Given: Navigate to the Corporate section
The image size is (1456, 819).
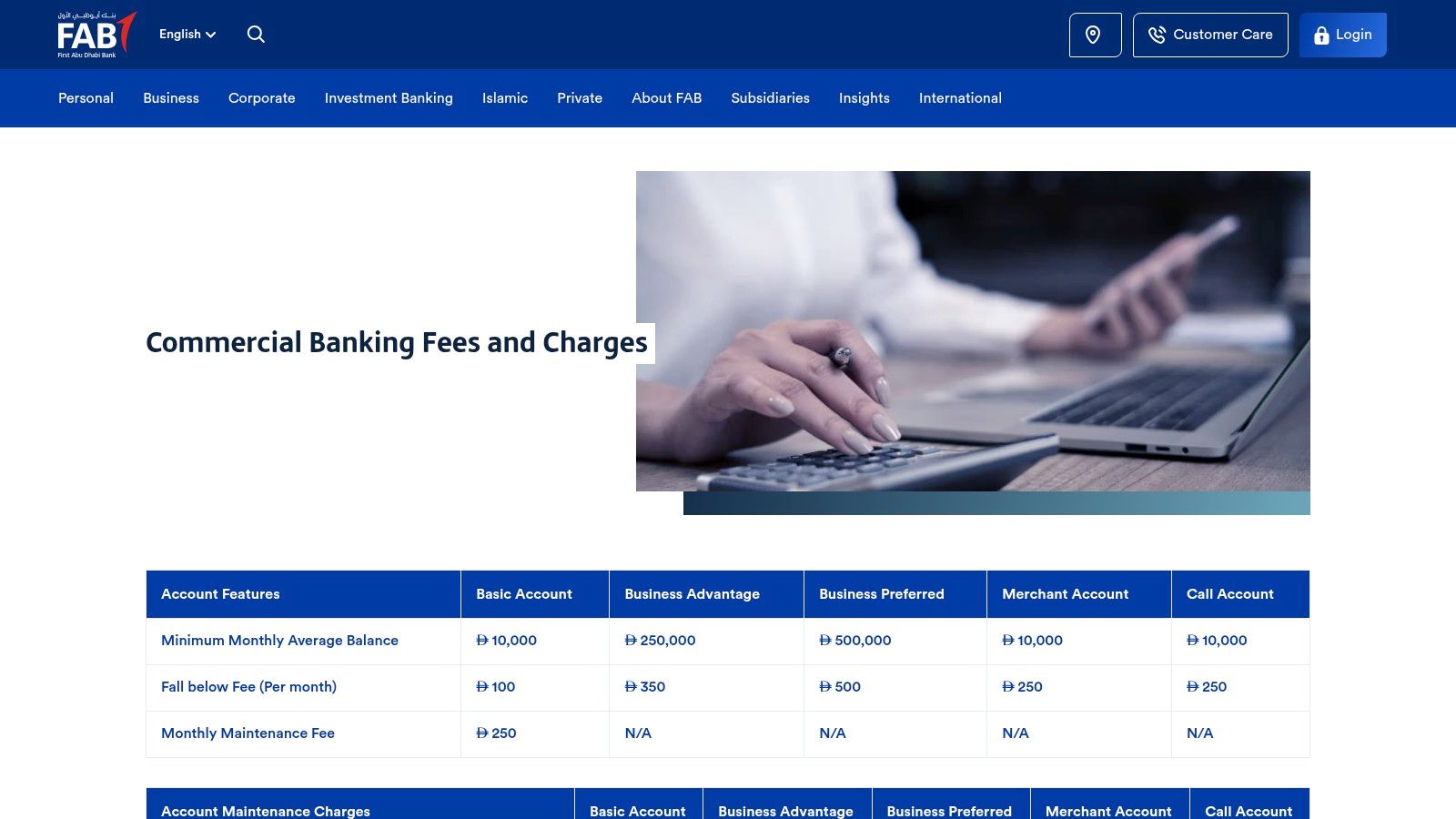Looking at the screenshot, I should tap(261, 97).
